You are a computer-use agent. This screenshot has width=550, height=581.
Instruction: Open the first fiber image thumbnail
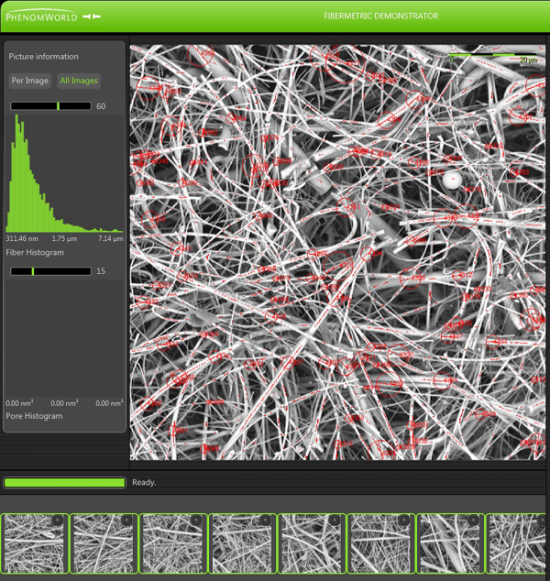tap(34, 543)
